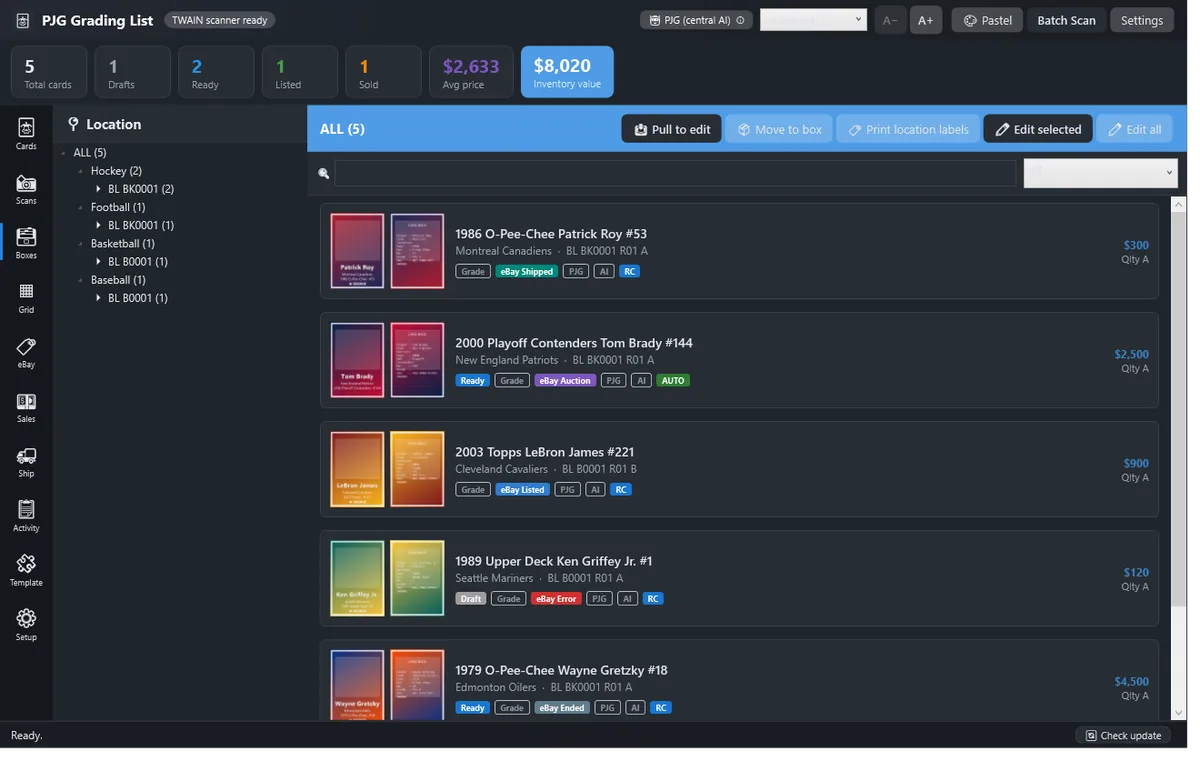Click Draft tag on Ken Griffey card

471,598
